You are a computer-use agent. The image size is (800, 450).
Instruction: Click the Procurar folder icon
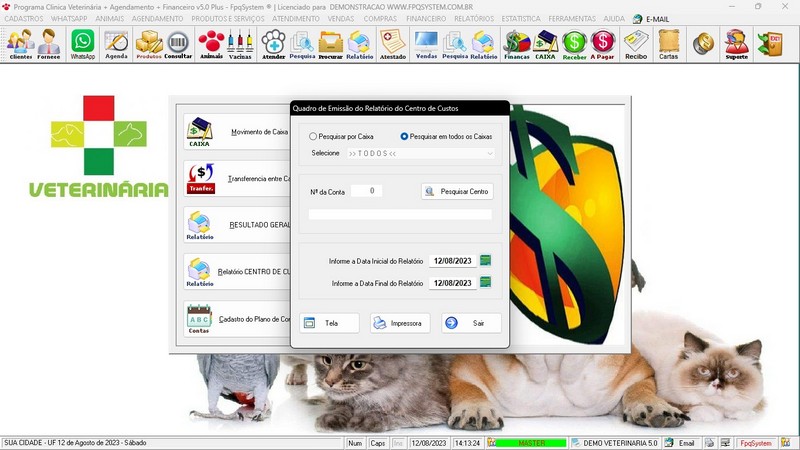point(331,44)
